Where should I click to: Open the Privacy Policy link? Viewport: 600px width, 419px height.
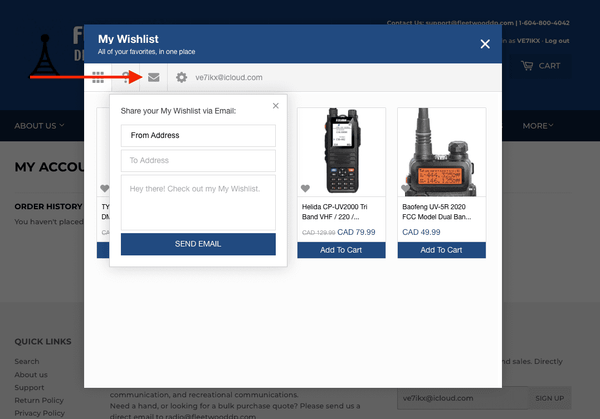[x=39, y=413]
